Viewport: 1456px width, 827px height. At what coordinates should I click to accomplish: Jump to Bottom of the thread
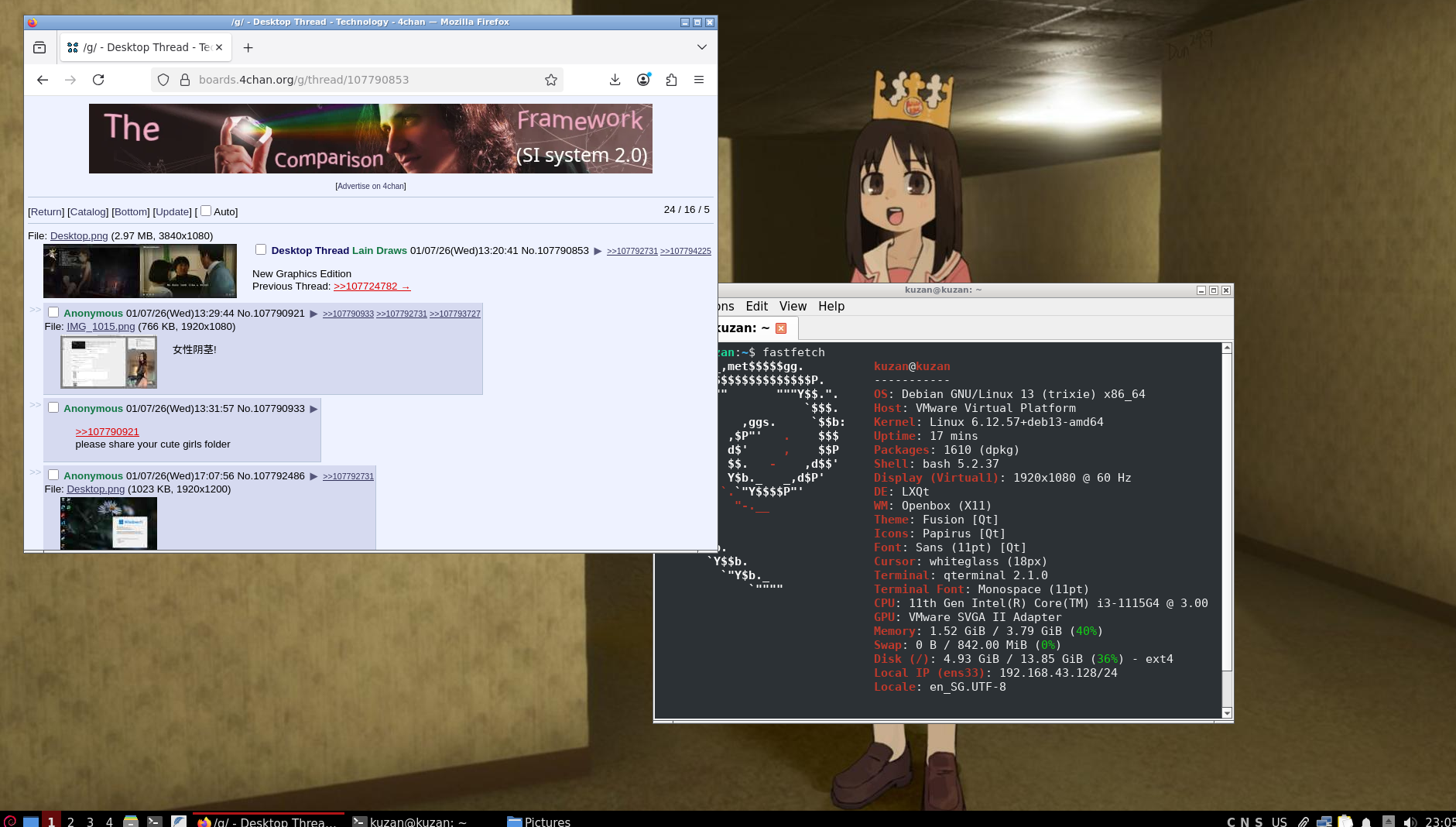coord(131,212)
